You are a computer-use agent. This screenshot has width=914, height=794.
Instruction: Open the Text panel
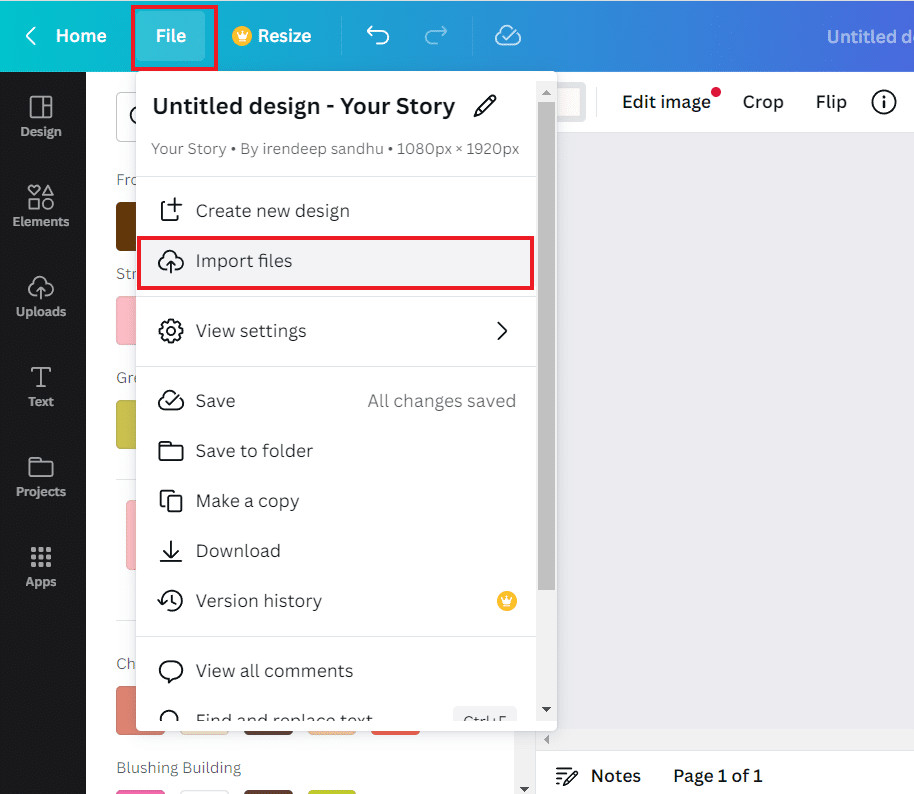41,387
